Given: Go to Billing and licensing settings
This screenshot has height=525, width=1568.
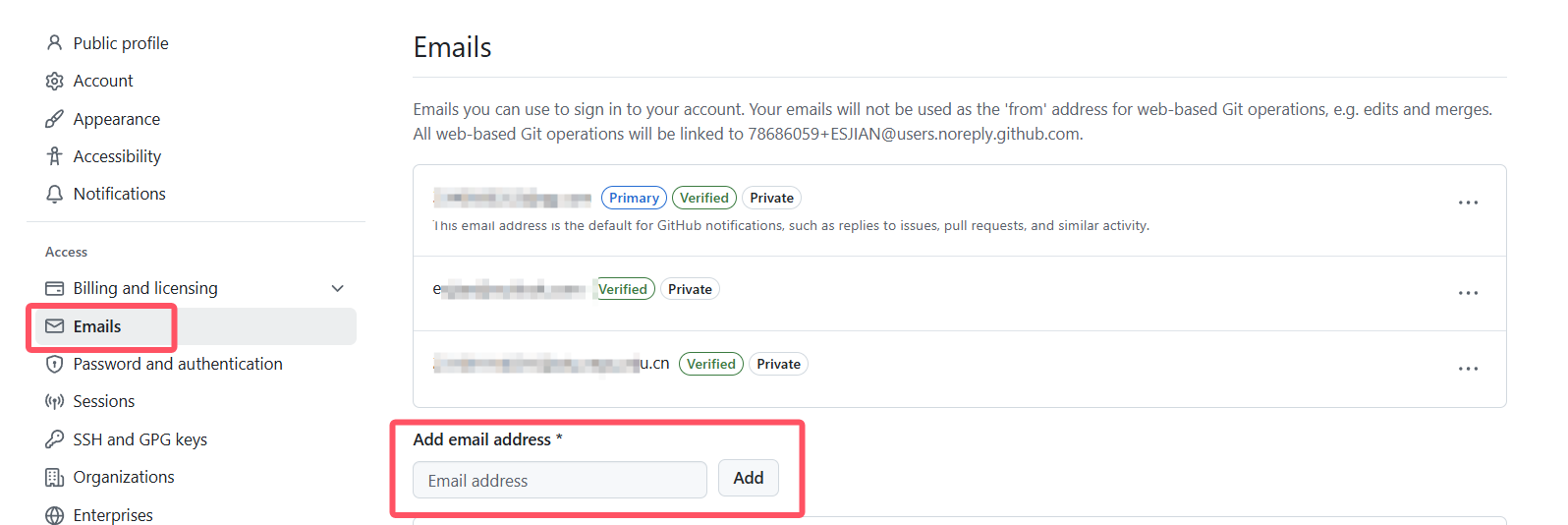Looking at the screenshot, I should click(145, 288).
